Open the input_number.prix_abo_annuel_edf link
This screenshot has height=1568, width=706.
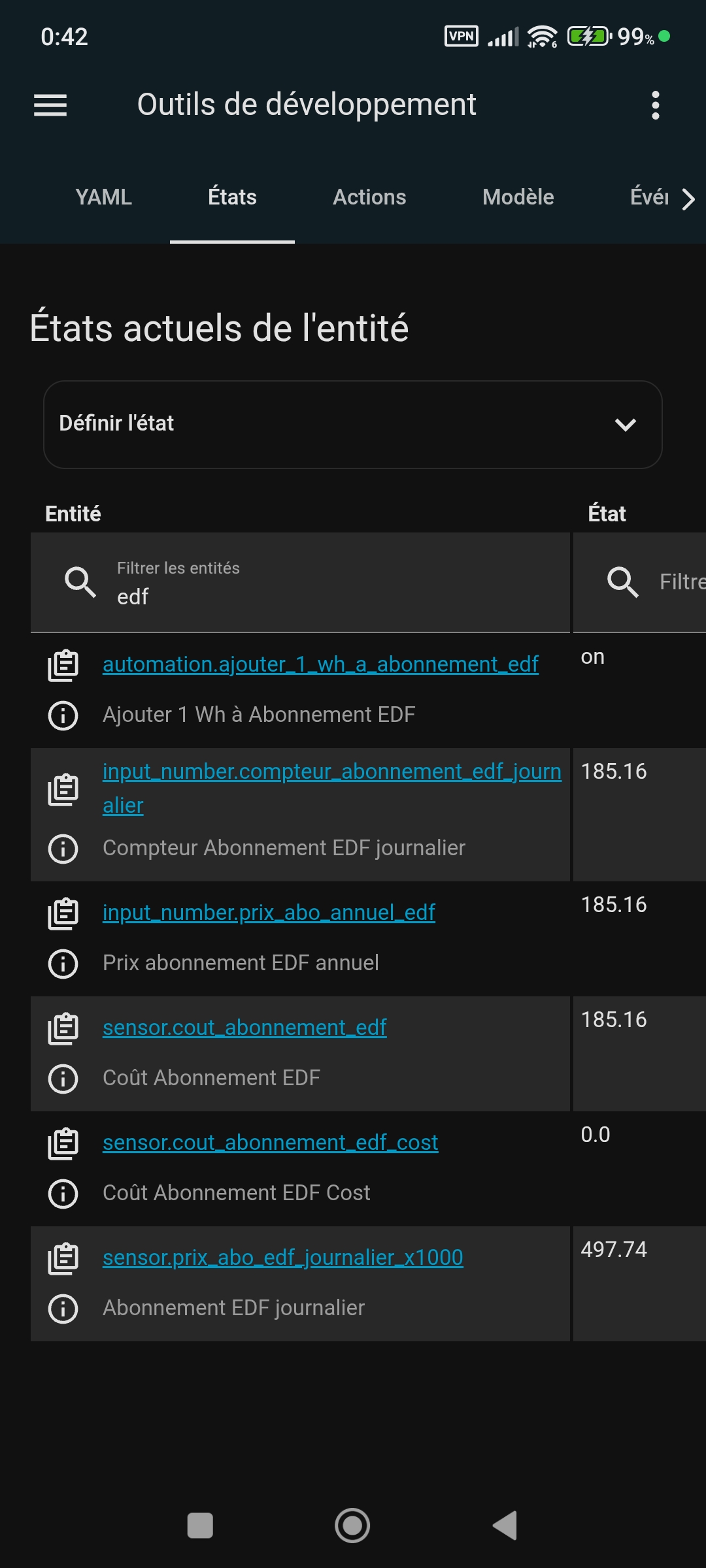click(x=269, y=913)
